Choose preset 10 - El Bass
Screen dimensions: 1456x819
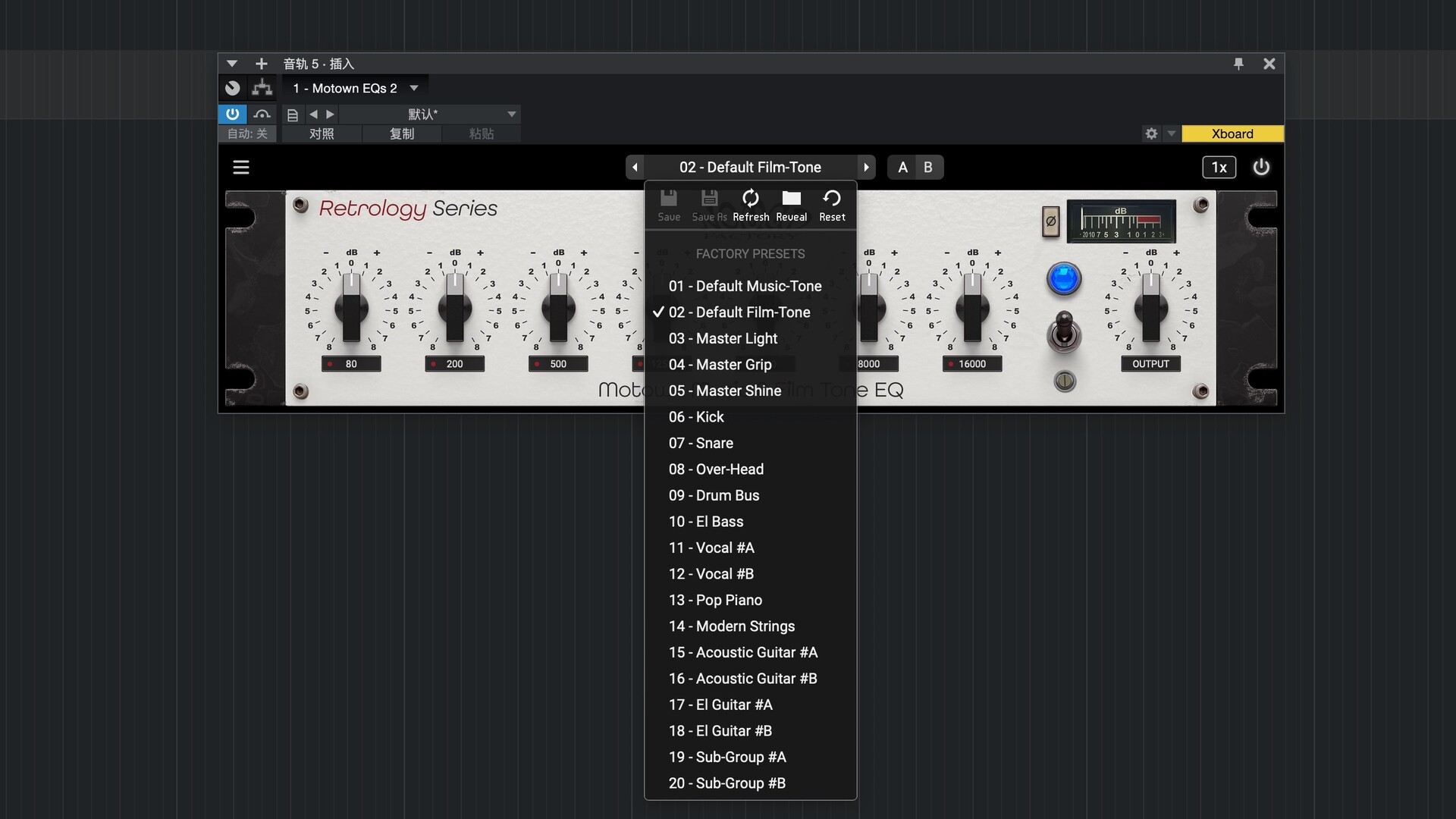pos(751,522)
